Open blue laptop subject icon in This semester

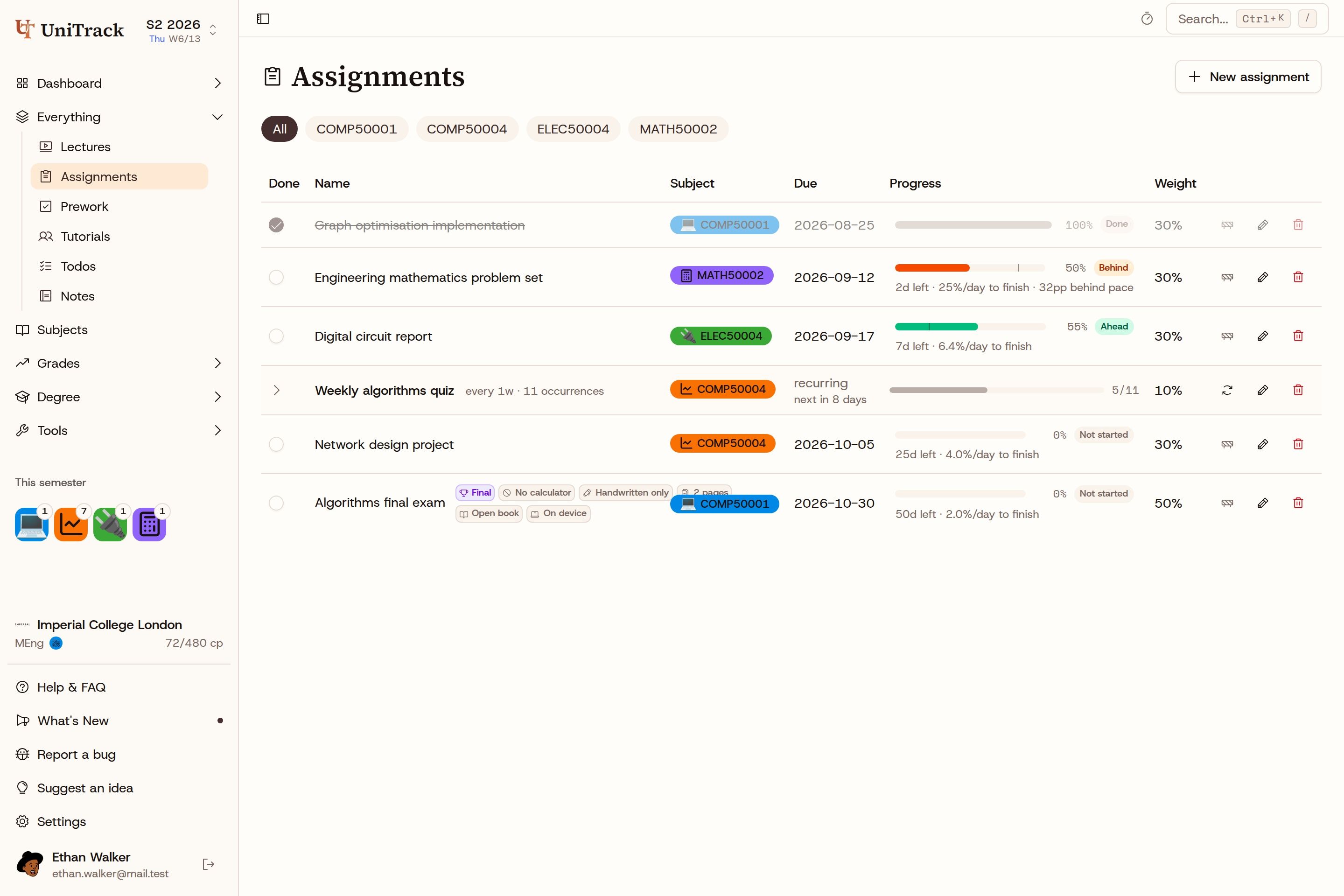tap(31, 524)
